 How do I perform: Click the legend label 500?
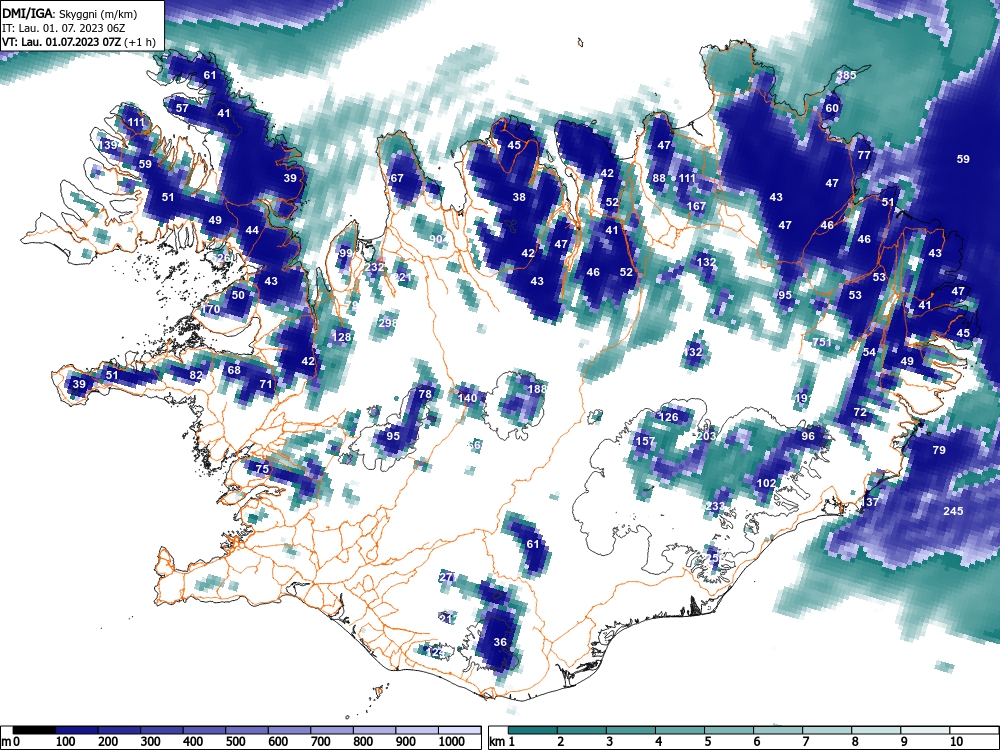[236, 742]
